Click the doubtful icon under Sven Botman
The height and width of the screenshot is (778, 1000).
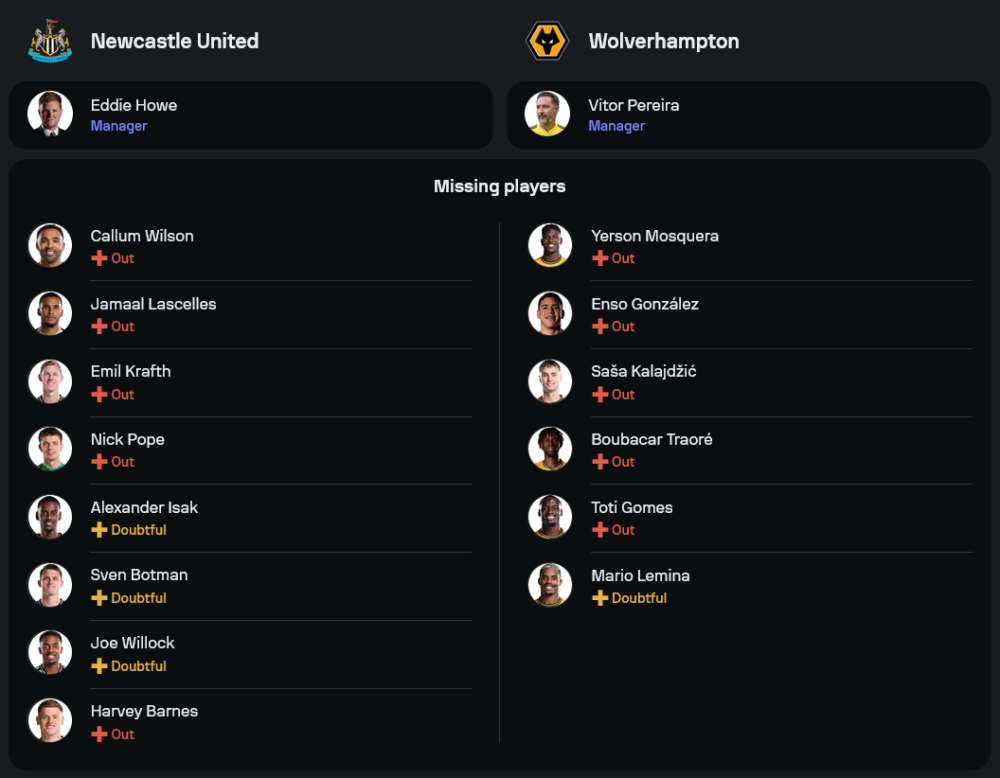click(99, 598)
